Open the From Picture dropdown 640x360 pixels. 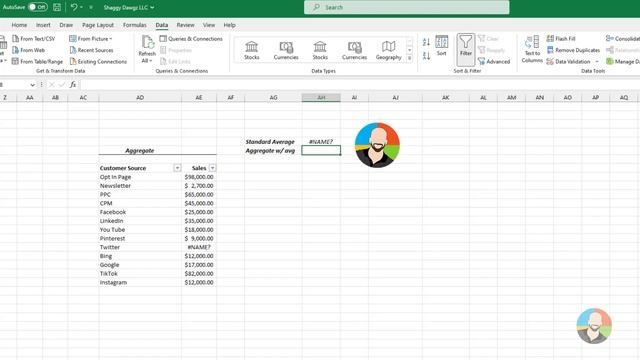(x=91, y=39)
